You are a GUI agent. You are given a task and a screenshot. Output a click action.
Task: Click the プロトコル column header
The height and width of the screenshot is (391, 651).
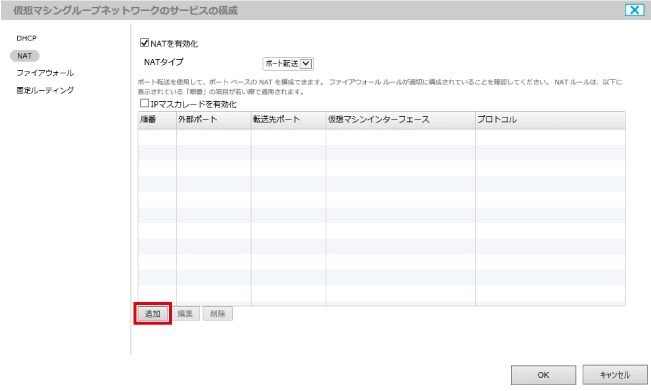[x=550, y=120]
